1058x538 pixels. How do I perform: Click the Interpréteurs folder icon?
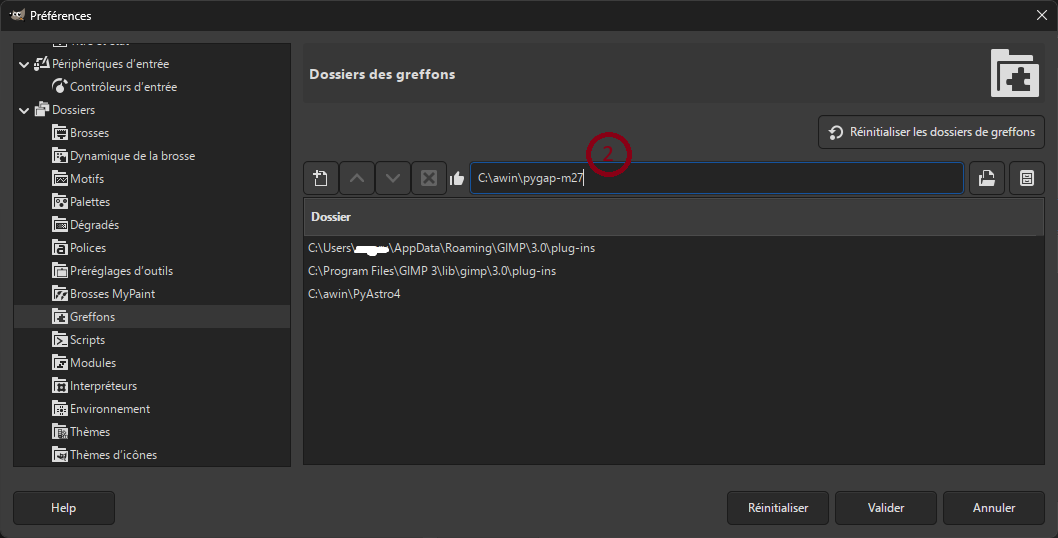coord(60,385)
